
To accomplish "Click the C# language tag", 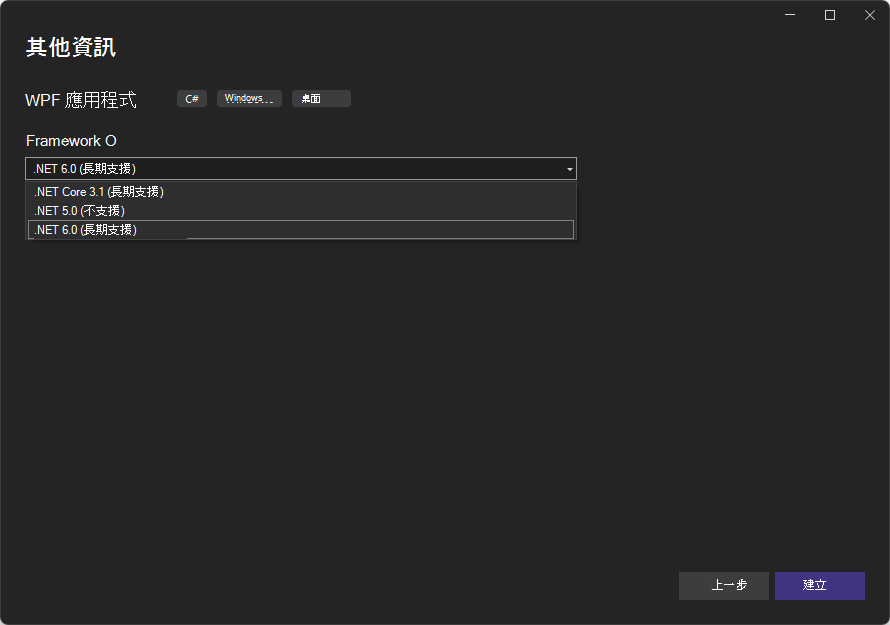I will coord(192,99).
